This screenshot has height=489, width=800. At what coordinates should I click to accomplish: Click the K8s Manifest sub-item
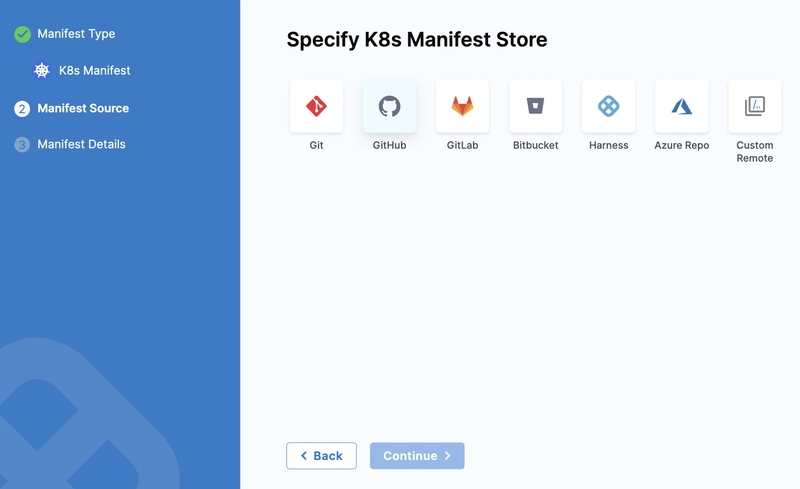tap(94, 70)
